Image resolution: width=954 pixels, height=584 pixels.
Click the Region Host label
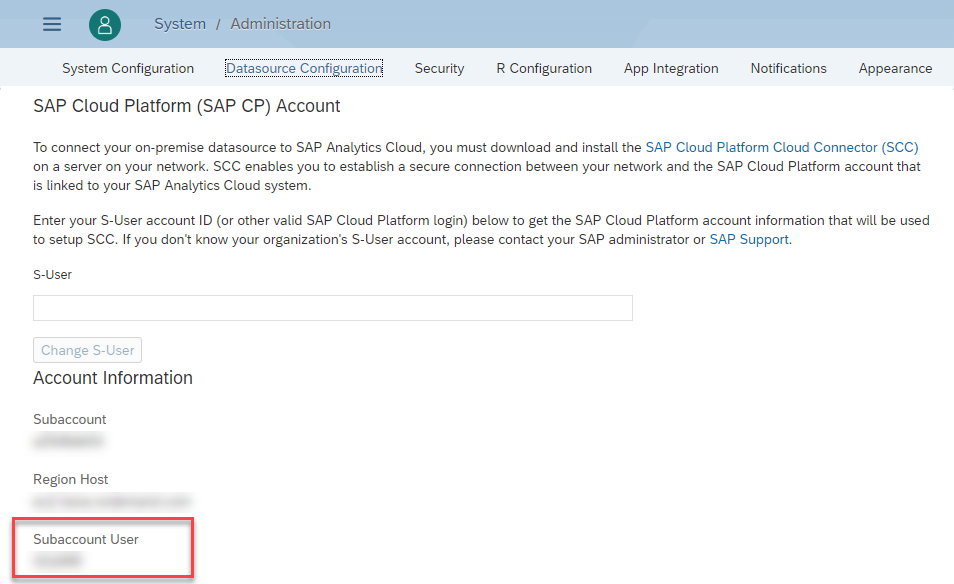tap(71, 479)
